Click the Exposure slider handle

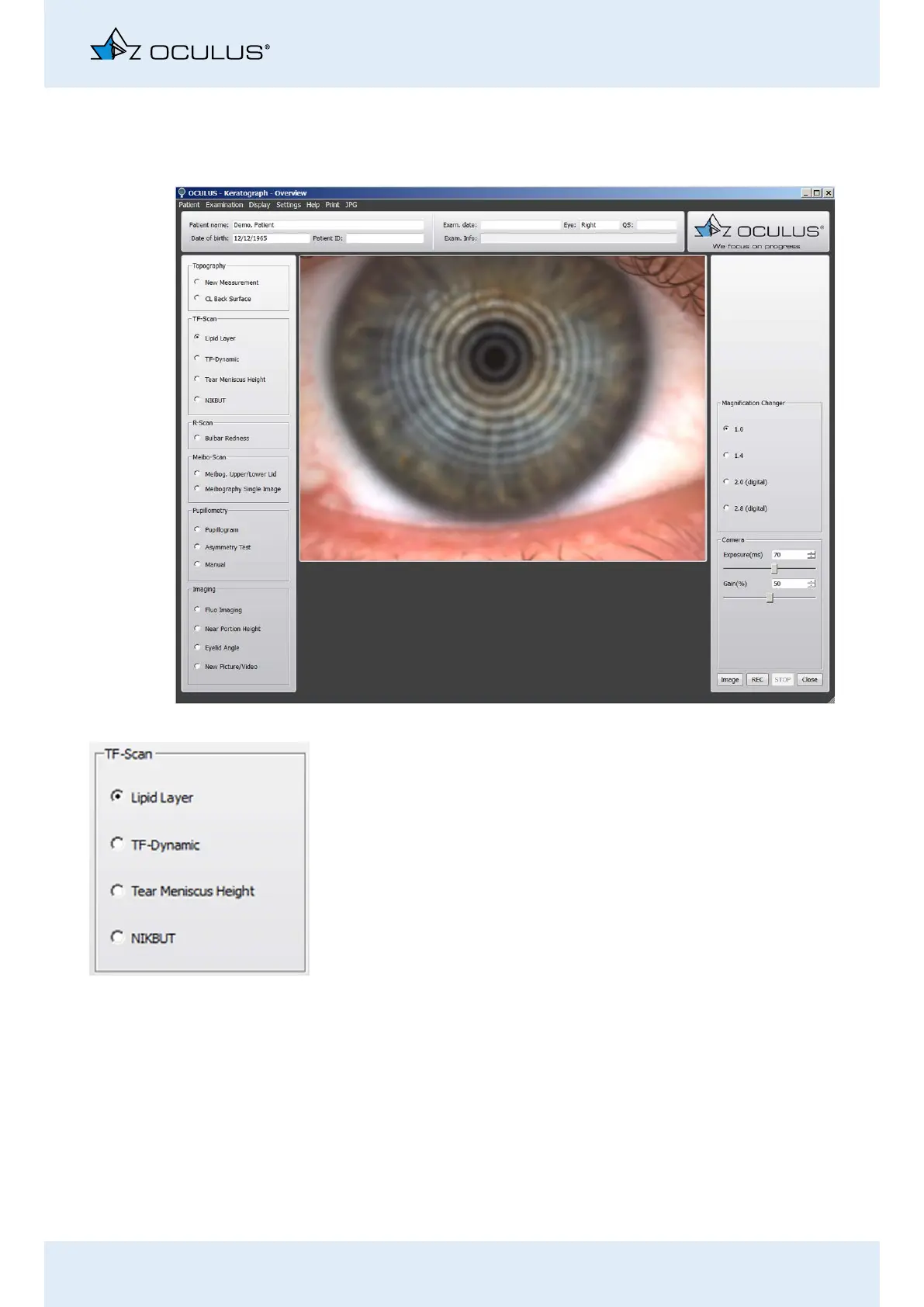(x=774, y=569)
